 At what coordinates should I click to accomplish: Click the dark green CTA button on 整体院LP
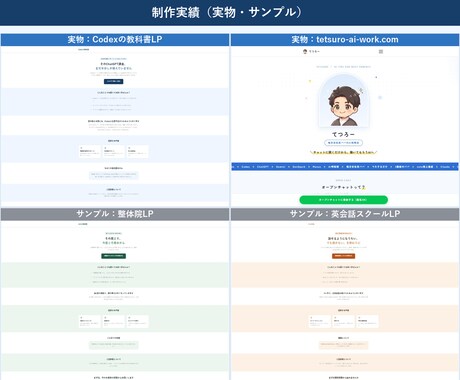tap(114, 256)
